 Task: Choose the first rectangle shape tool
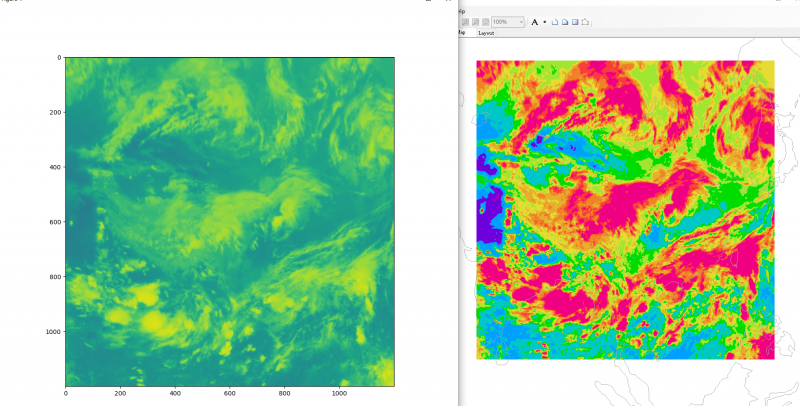point(555,21)
